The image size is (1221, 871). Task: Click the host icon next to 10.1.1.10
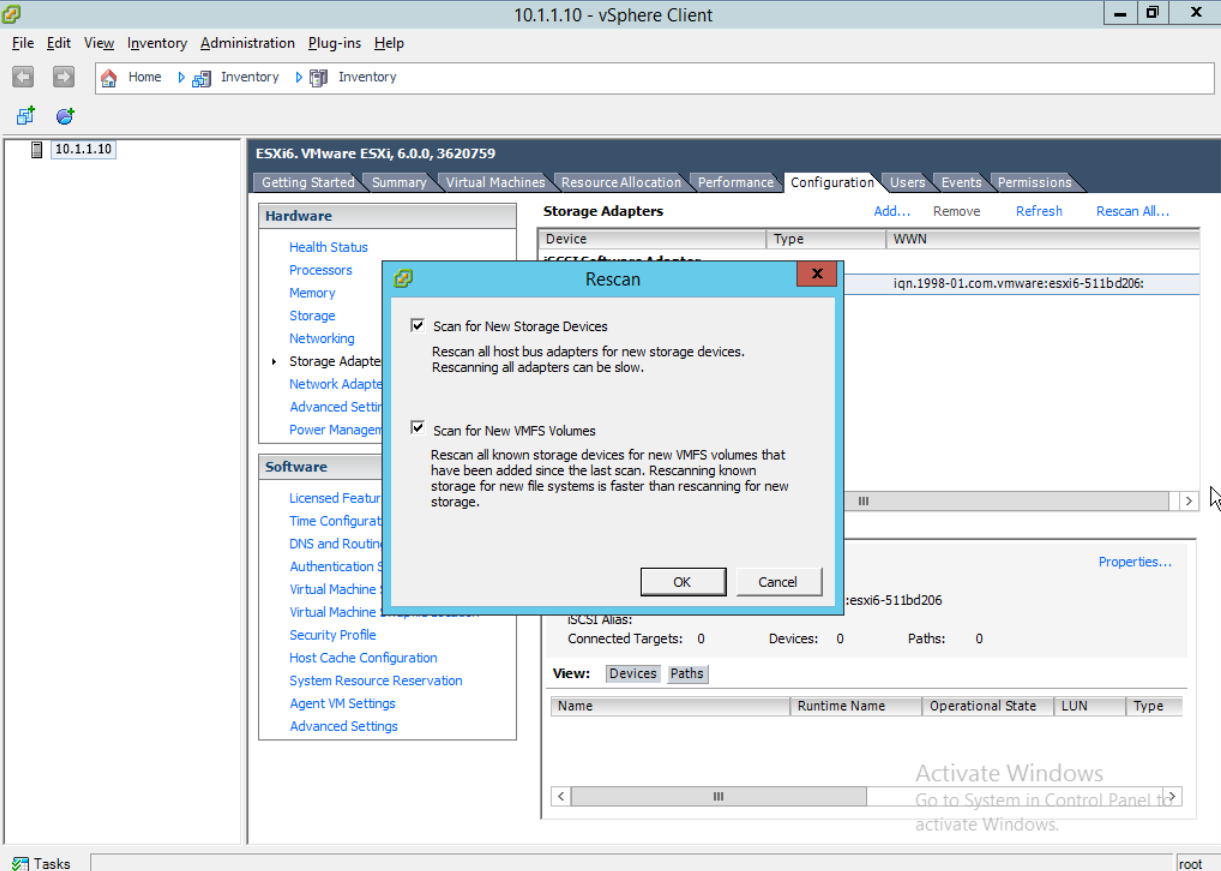37,149
